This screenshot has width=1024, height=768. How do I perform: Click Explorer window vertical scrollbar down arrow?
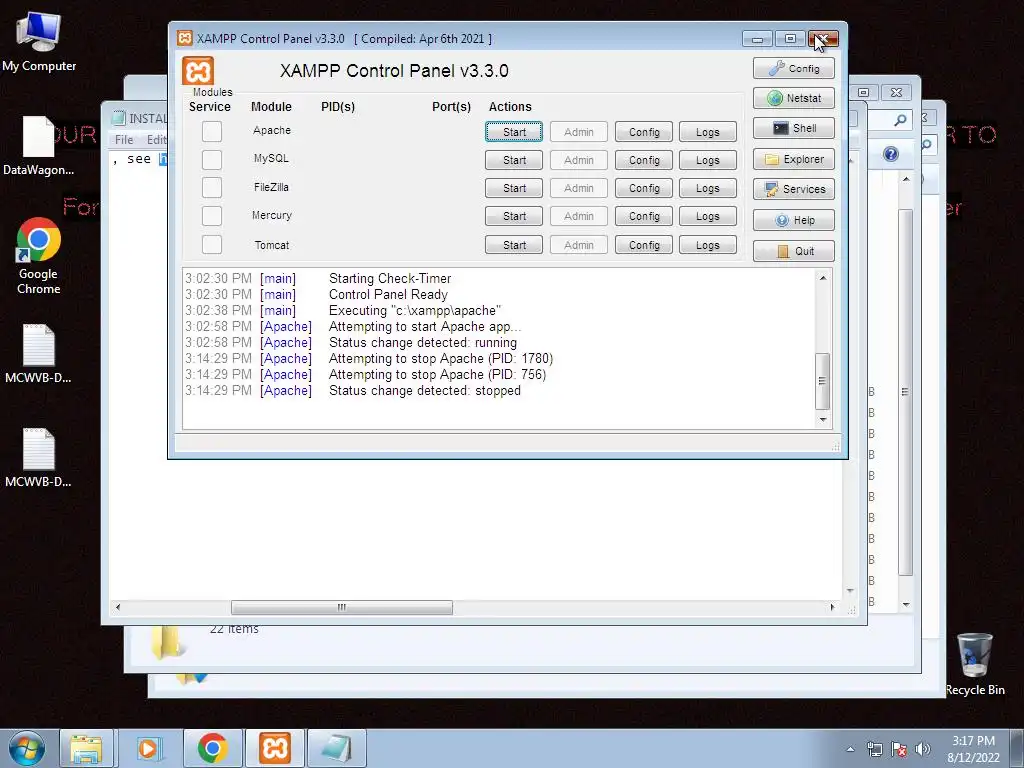coord(906,605)
